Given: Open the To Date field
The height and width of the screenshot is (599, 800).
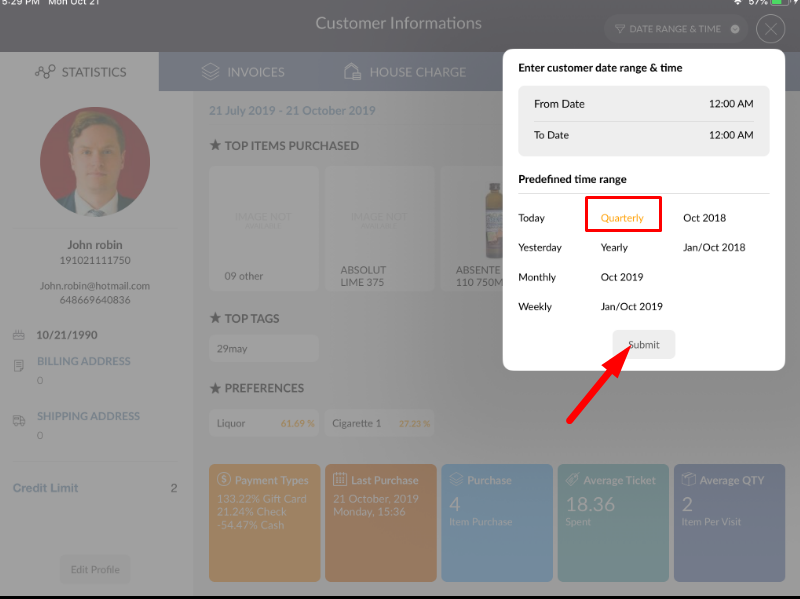Looking at the screenshot, I should coord(643,135).
